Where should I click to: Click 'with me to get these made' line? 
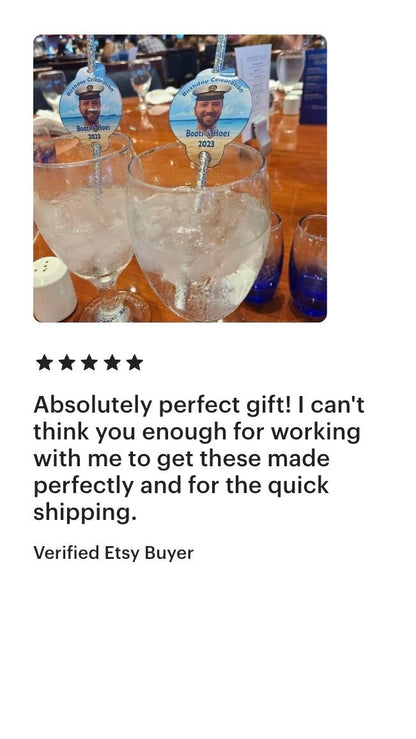181,459
